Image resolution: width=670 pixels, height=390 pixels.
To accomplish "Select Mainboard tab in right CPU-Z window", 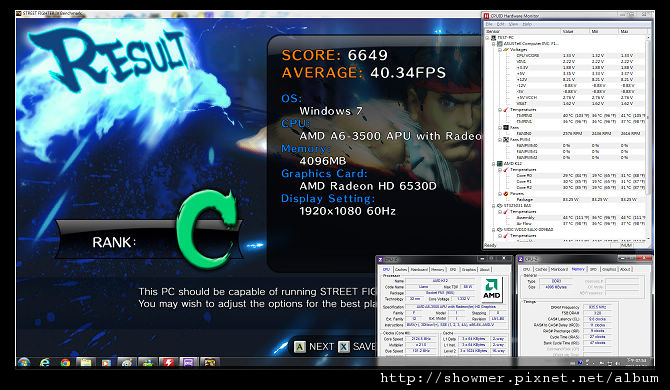I will tap(559, 270).
